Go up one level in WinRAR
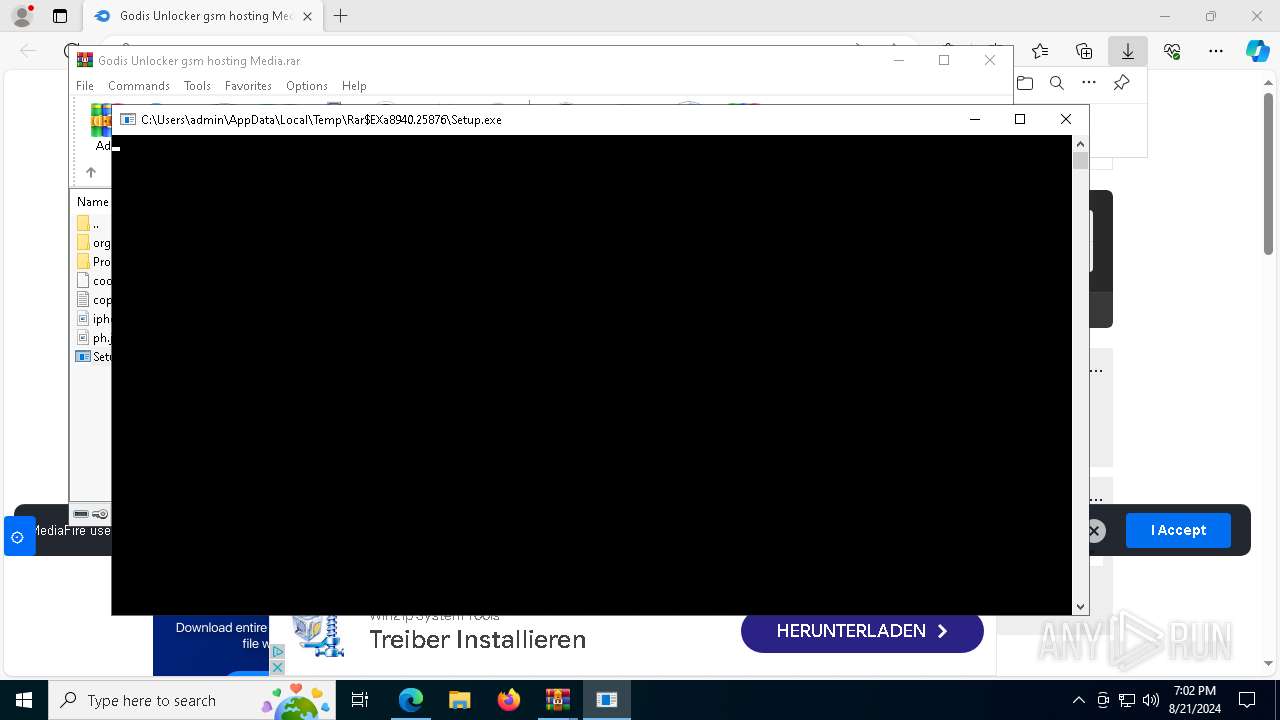 pyautogui.click(x=91, y=172)
